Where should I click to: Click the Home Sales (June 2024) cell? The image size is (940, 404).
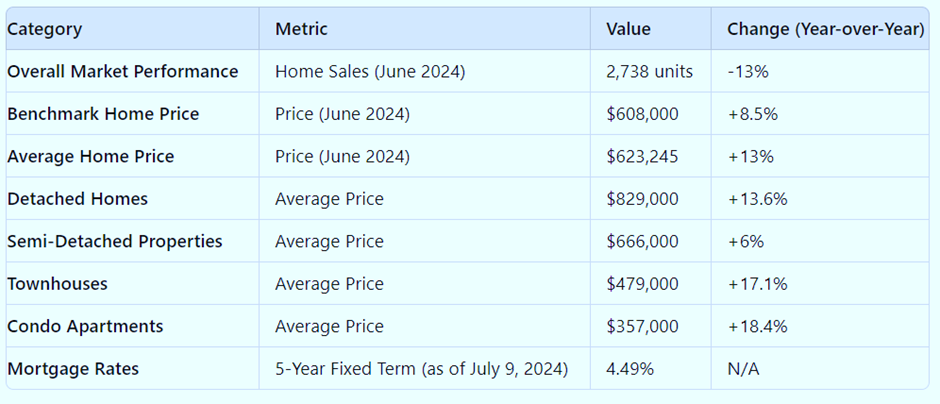(370, 72)
